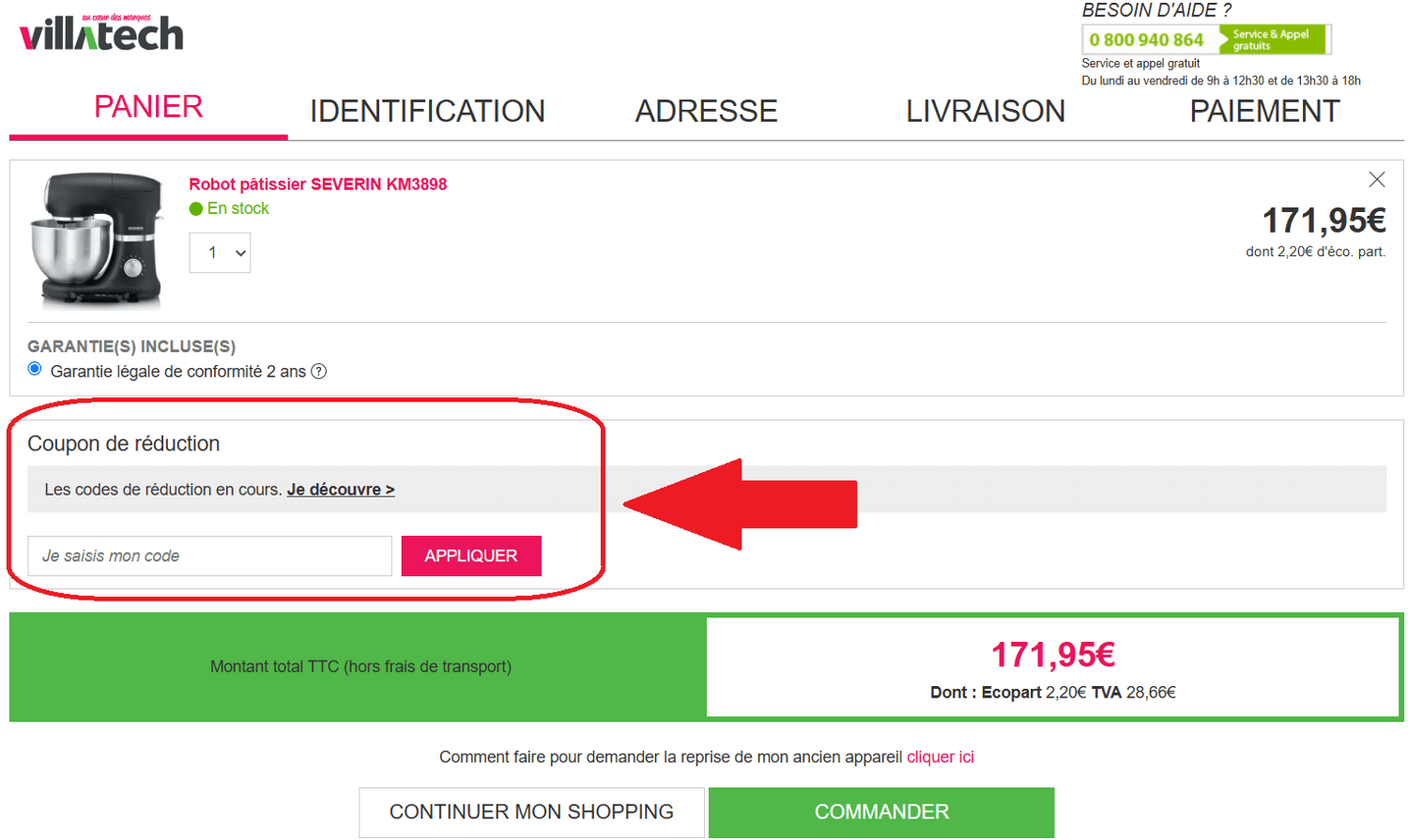Click the 'Service et appel gratuit' text
This screenshot has height=840, width=1408.
point(1140,63)
